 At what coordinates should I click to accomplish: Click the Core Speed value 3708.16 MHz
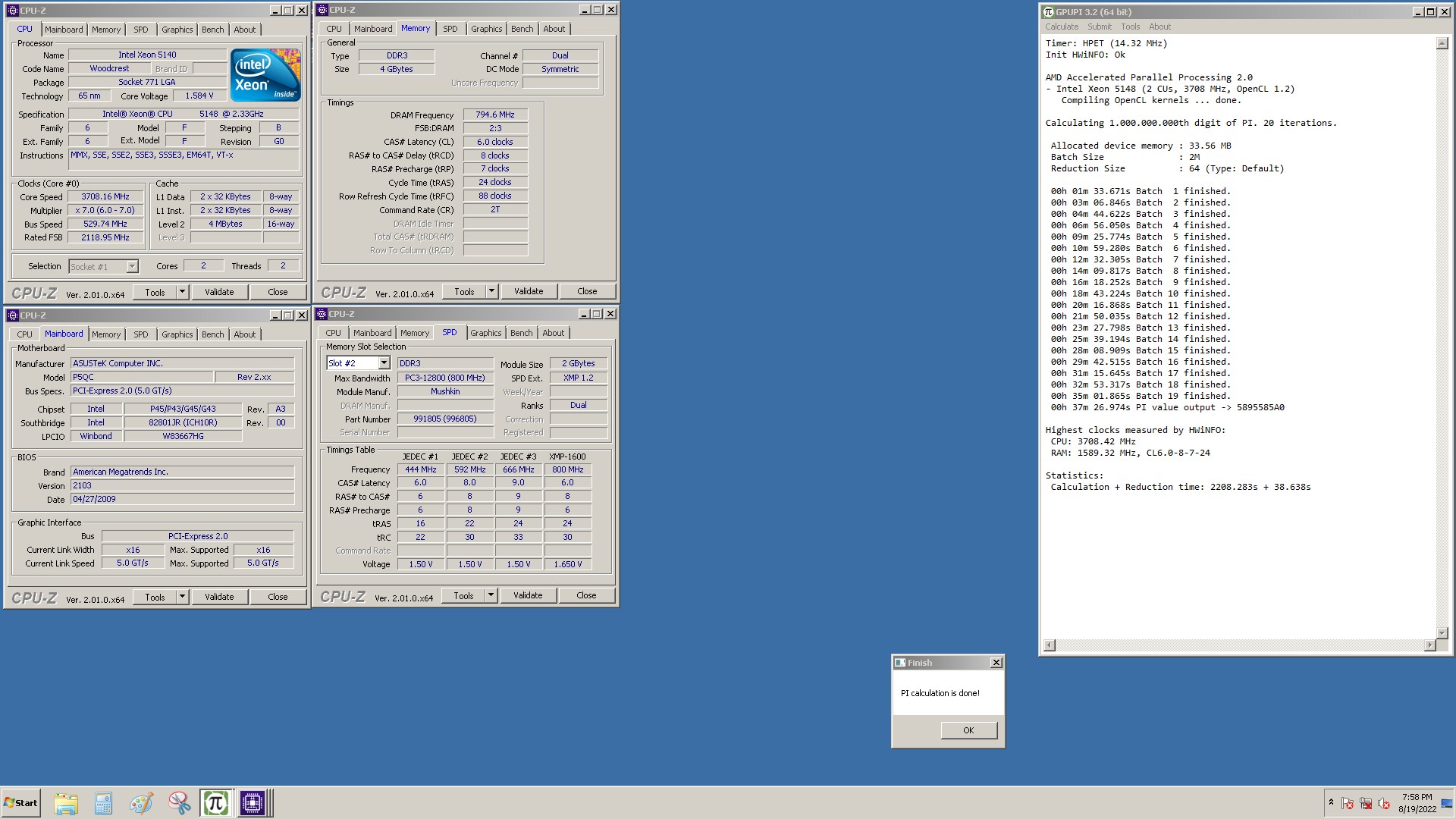[105, 196]
